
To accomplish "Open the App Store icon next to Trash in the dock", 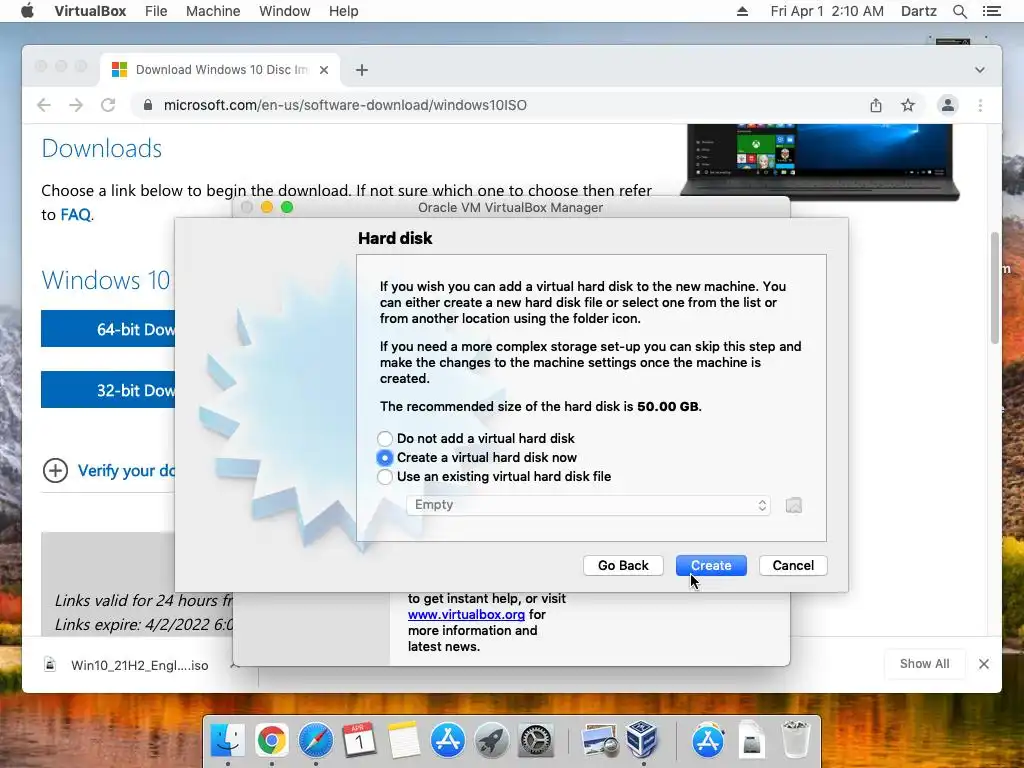I will (708, 741).
